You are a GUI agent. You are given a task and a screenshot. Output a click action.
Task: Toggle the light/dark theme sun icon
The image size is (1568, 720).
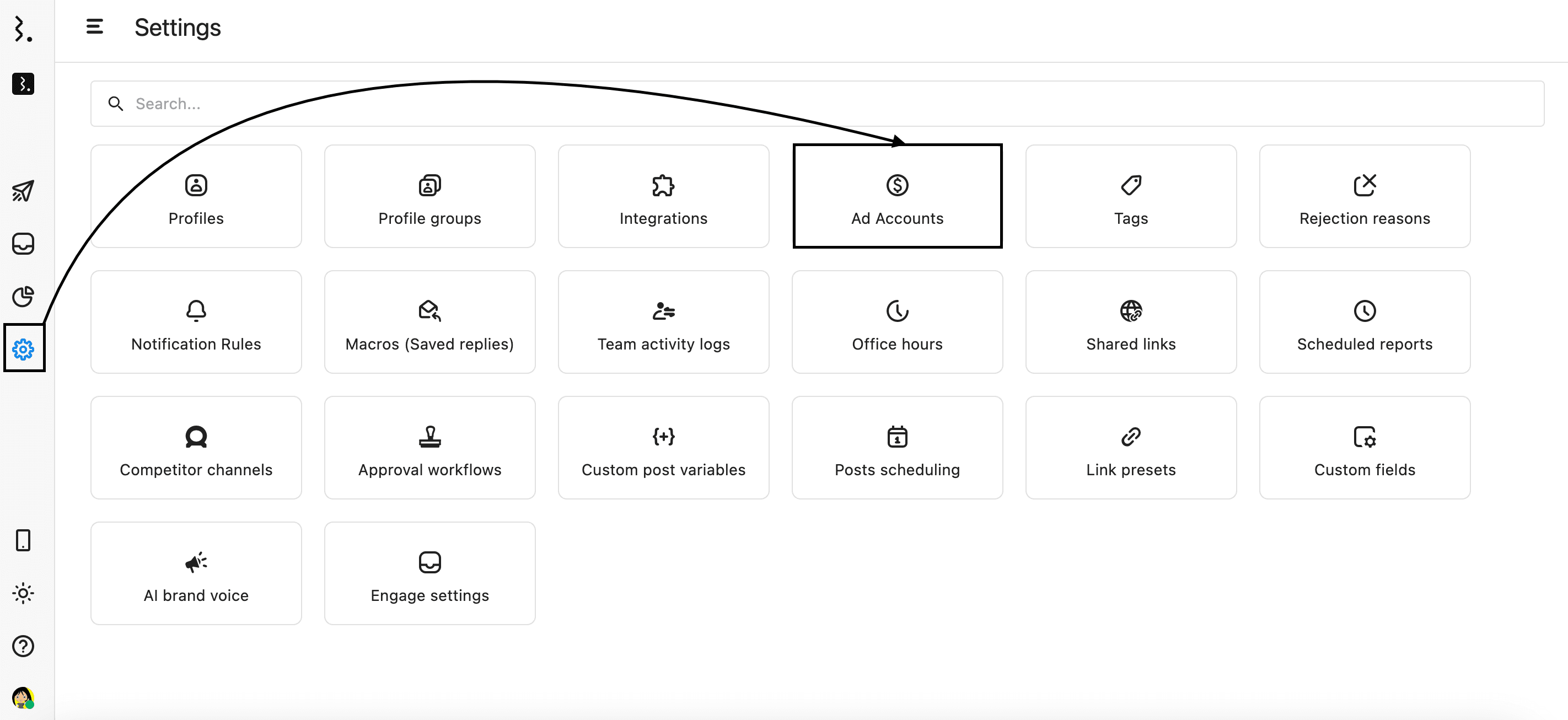coord(23,593)
